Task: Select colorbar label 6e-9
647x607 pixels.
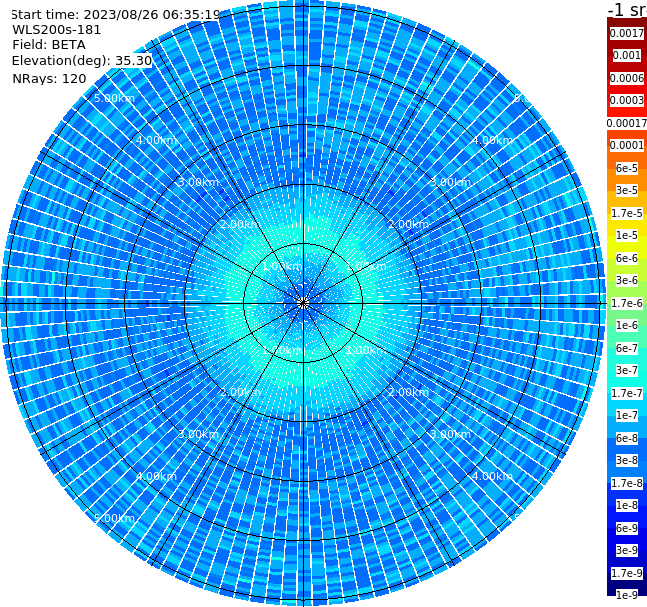Action: [627, 528]
